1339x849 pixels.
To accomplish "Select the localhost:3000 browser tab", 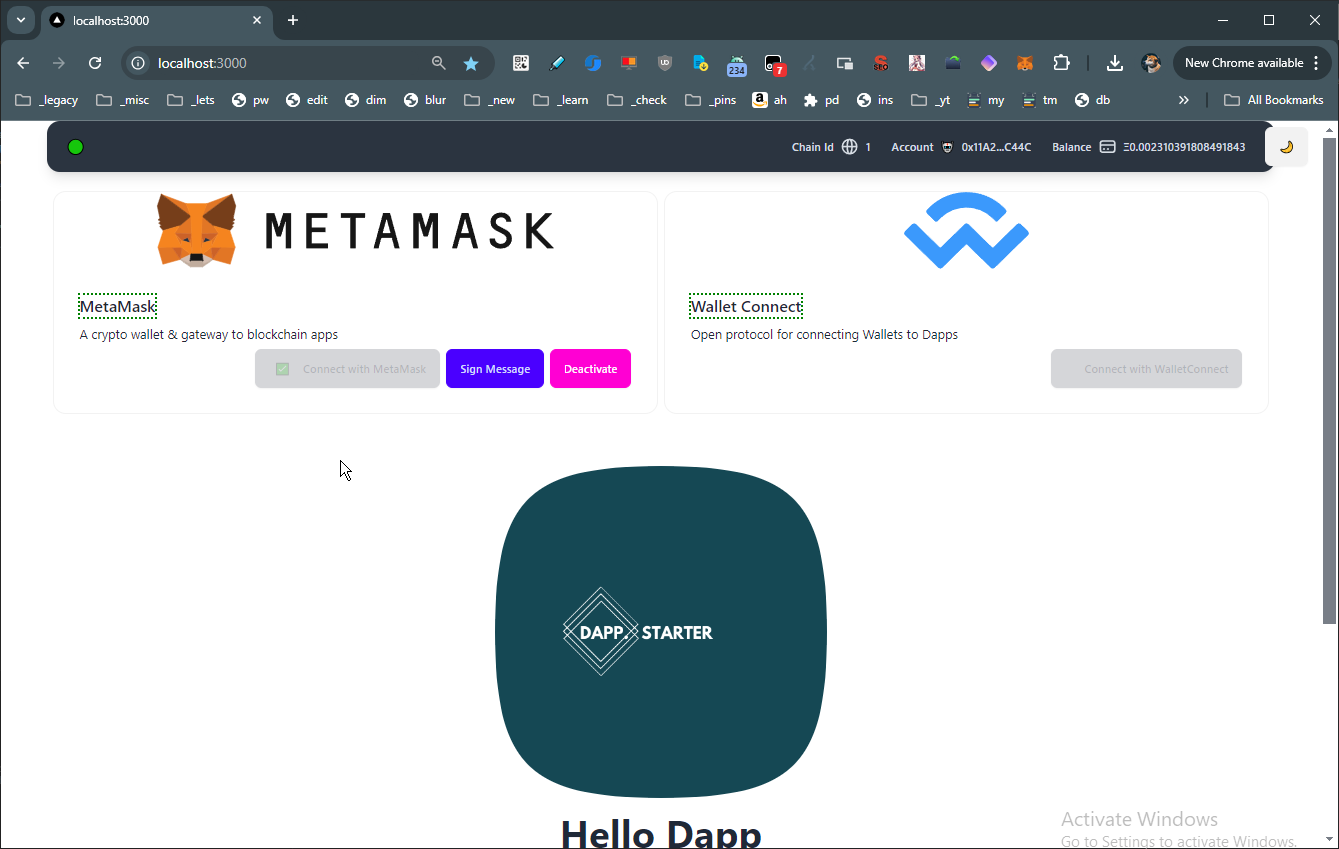I will tap(156, 21).
